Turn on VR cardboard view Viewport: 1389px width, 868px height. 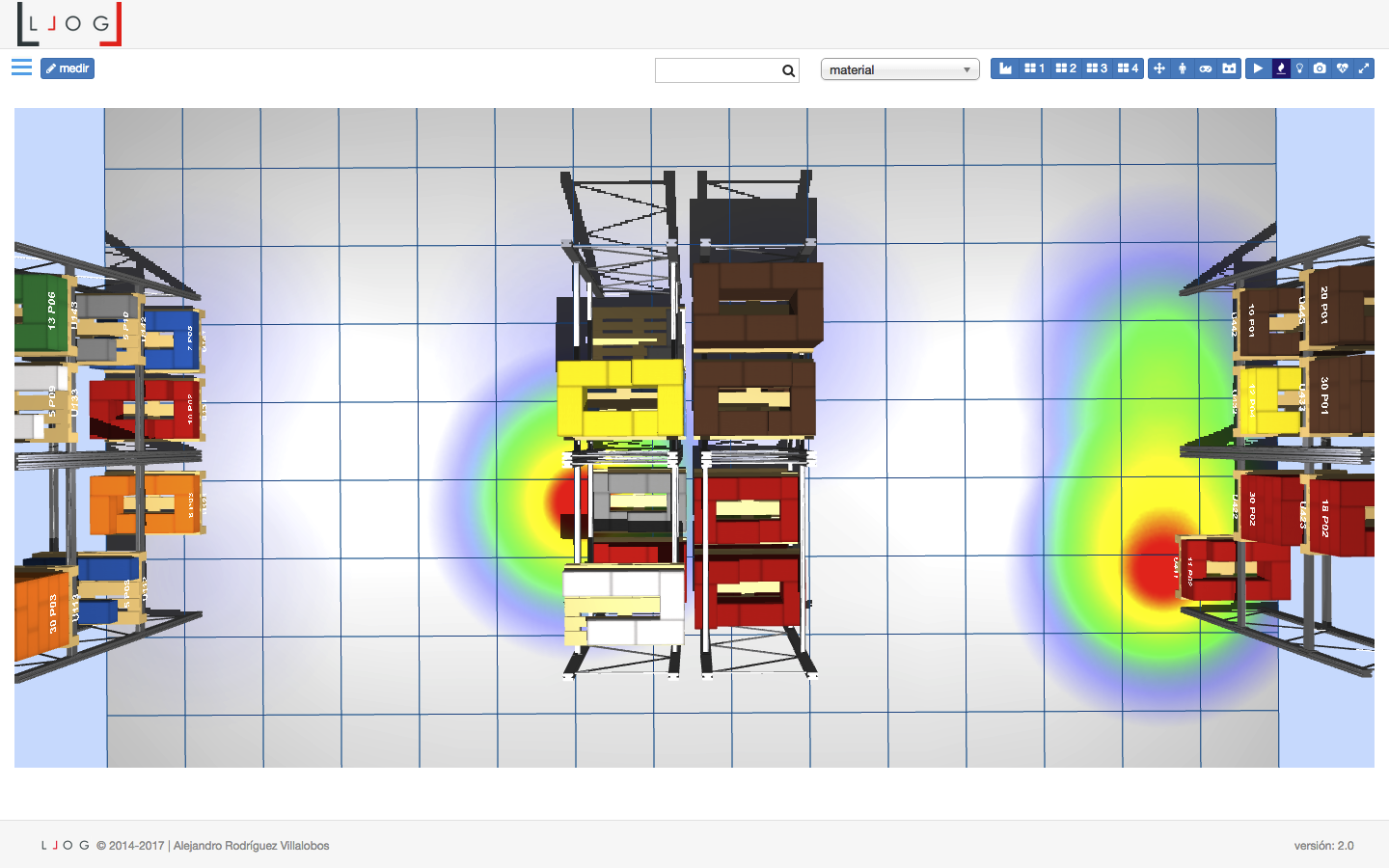(x=1229, y=68)
